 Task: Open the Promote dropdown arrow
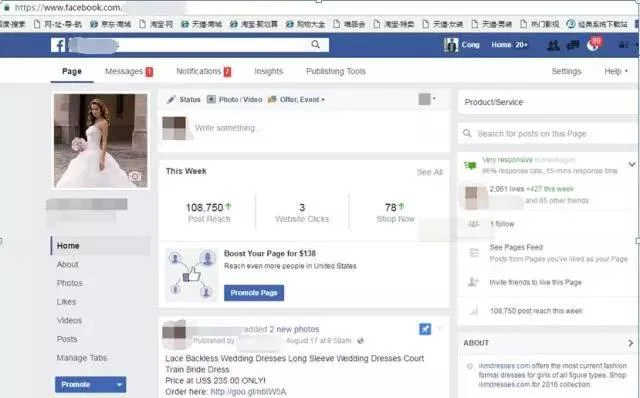pyautogui.click(x=119, y=385)
